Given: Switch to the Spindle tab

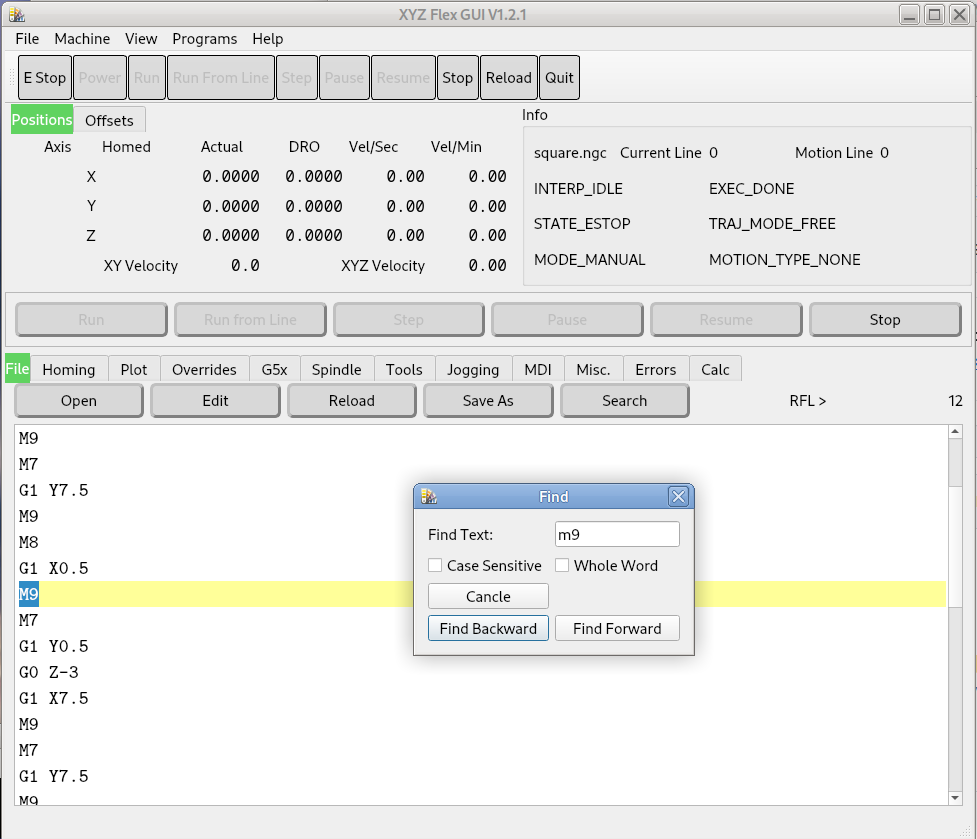Looking at the screenshot, I should [x=336, y=369].
